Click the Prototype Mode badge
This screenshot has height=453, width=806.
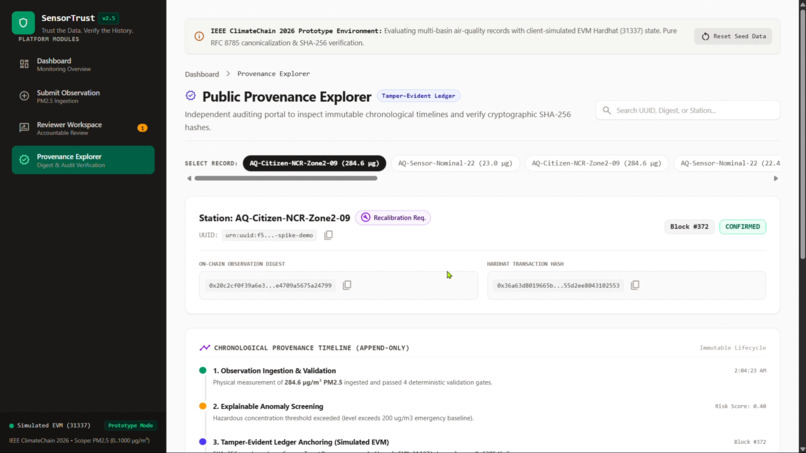(x=131, y=426)
